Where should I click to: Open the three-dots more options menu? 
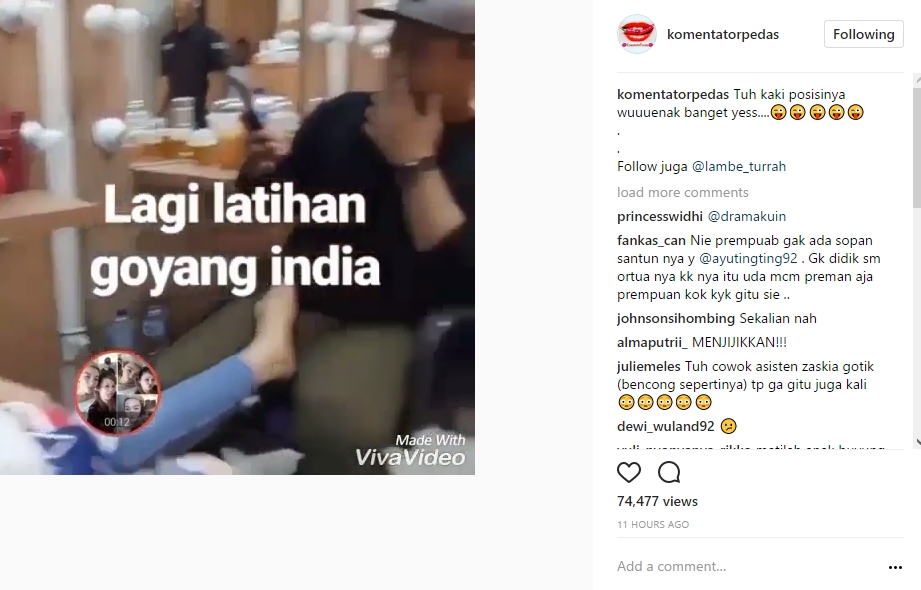[x=895, y=567]
